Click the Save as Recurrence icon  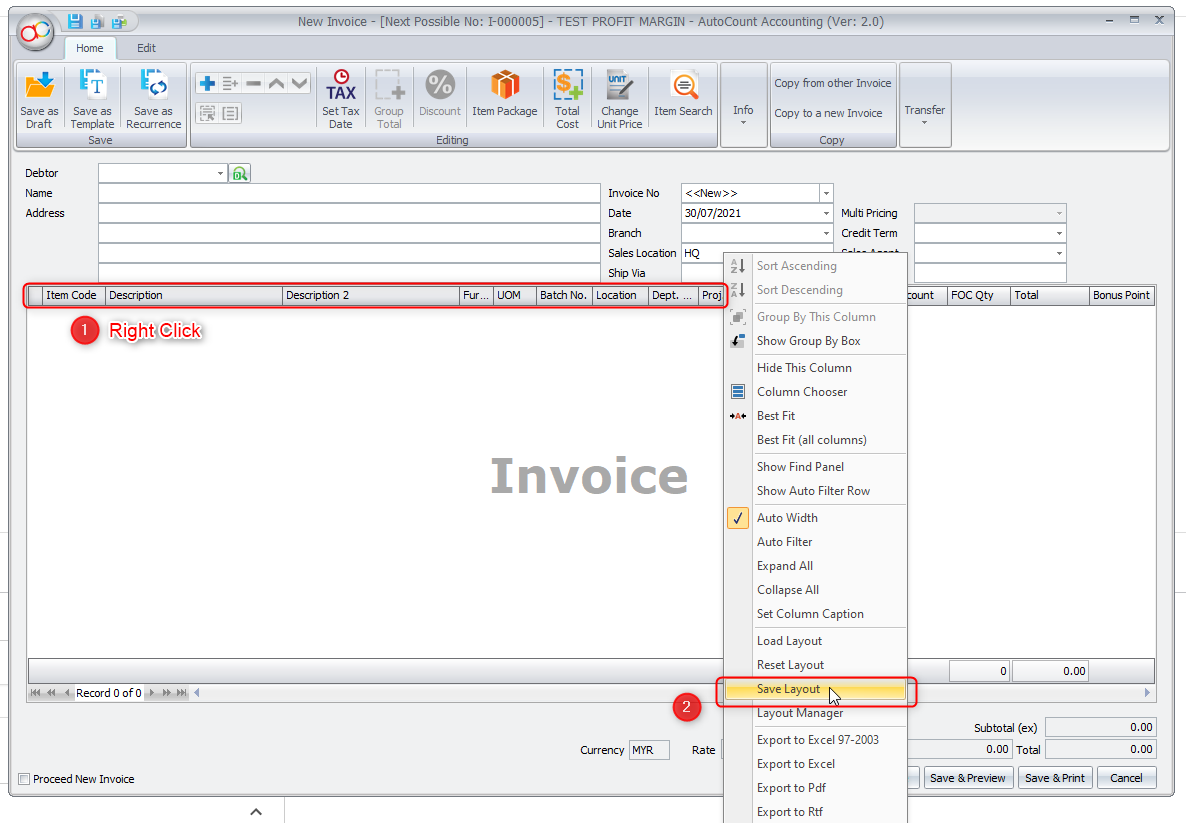(x=154, y=99)
